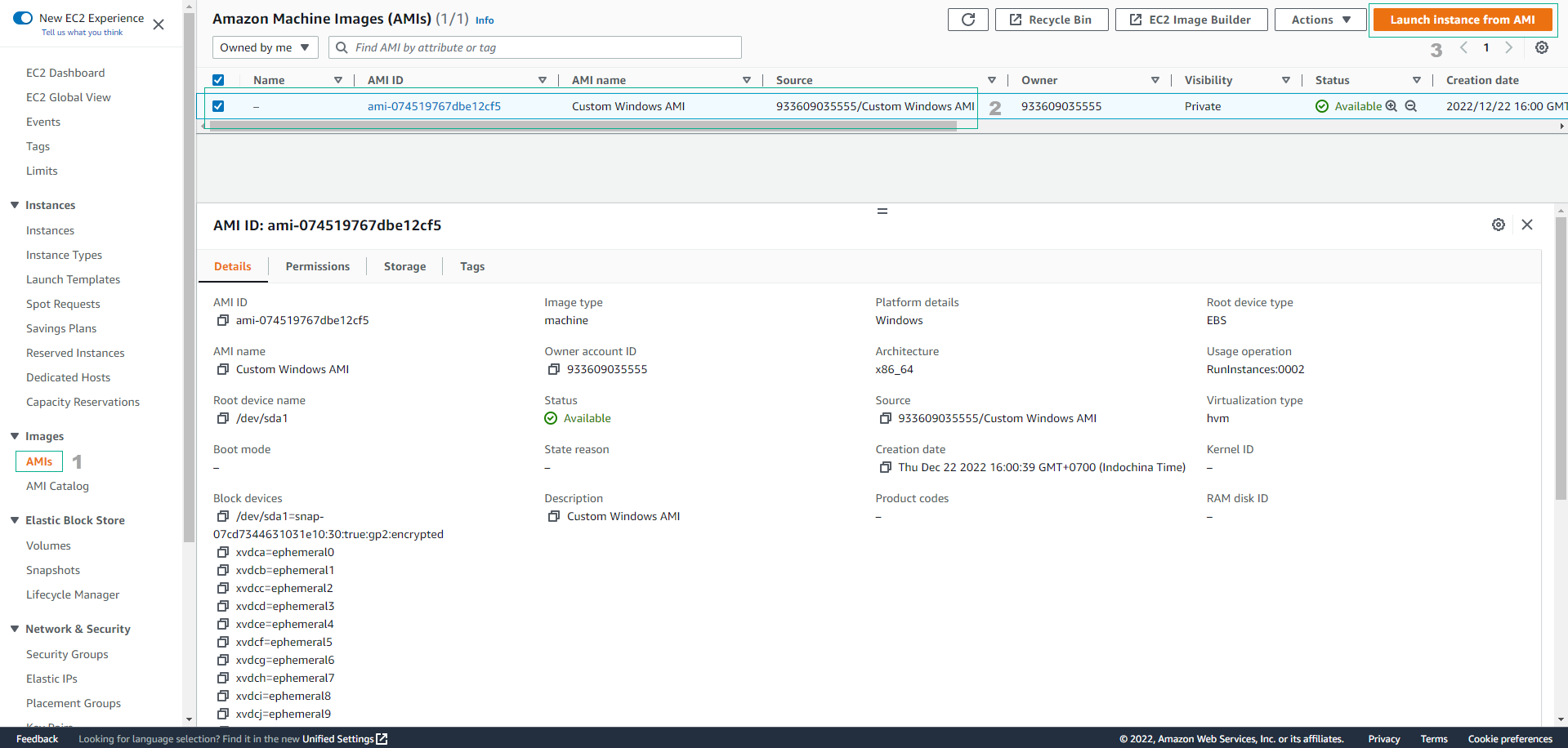This screenshot has width=1568, height=748.
Task: Open AMIs in the sidebar
Action: tap(39, 461)
